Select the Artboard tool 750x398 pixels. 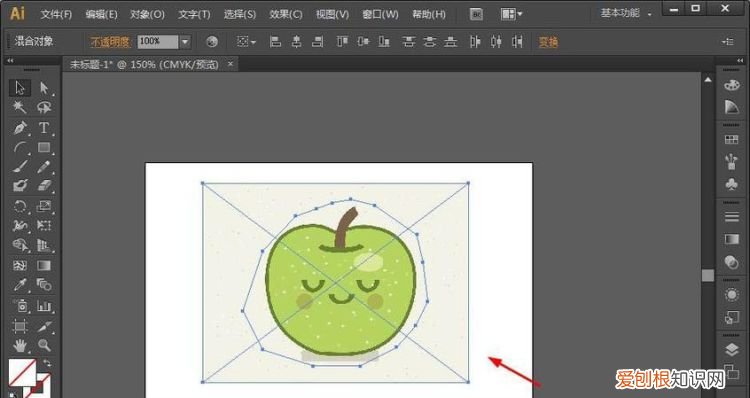(20, 326)
